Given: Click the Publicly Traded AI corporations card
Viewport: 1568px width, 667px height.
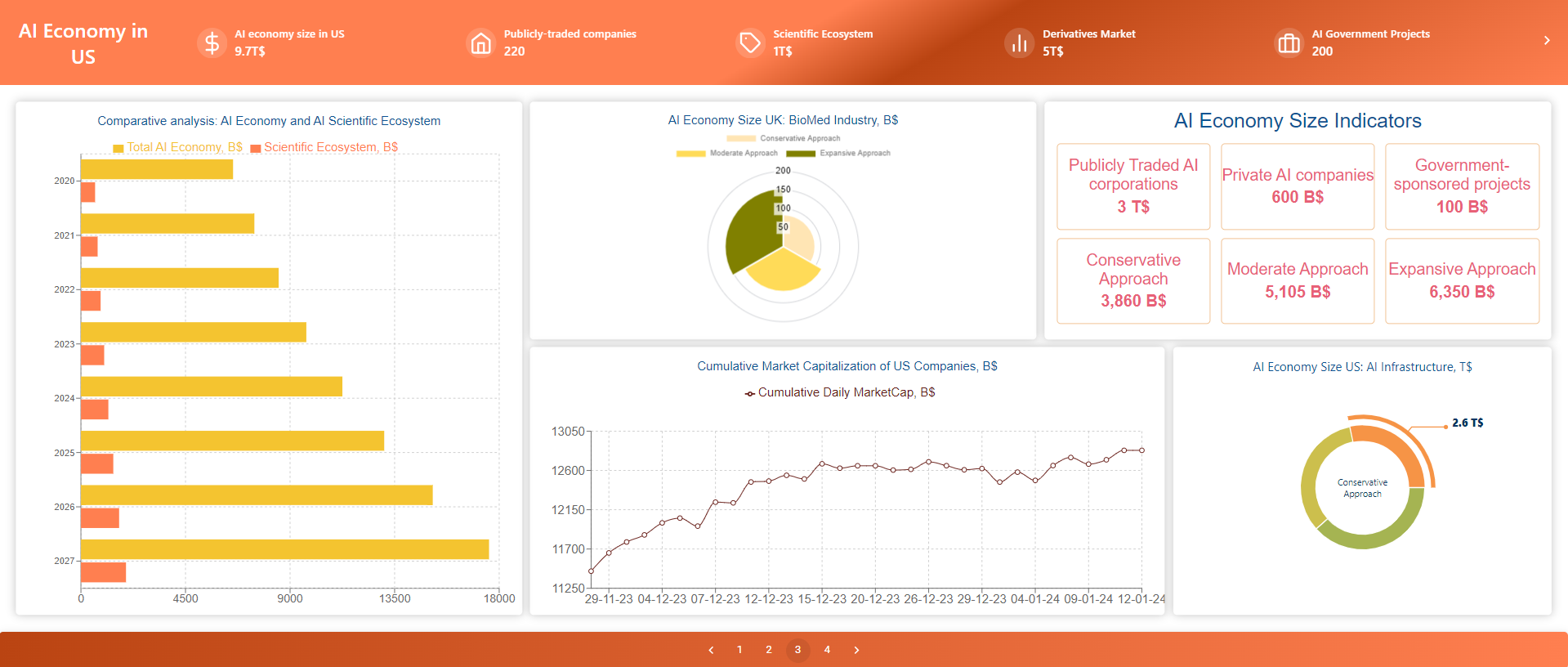Looking at the screenshot, I should click(x=1132, y=186).
